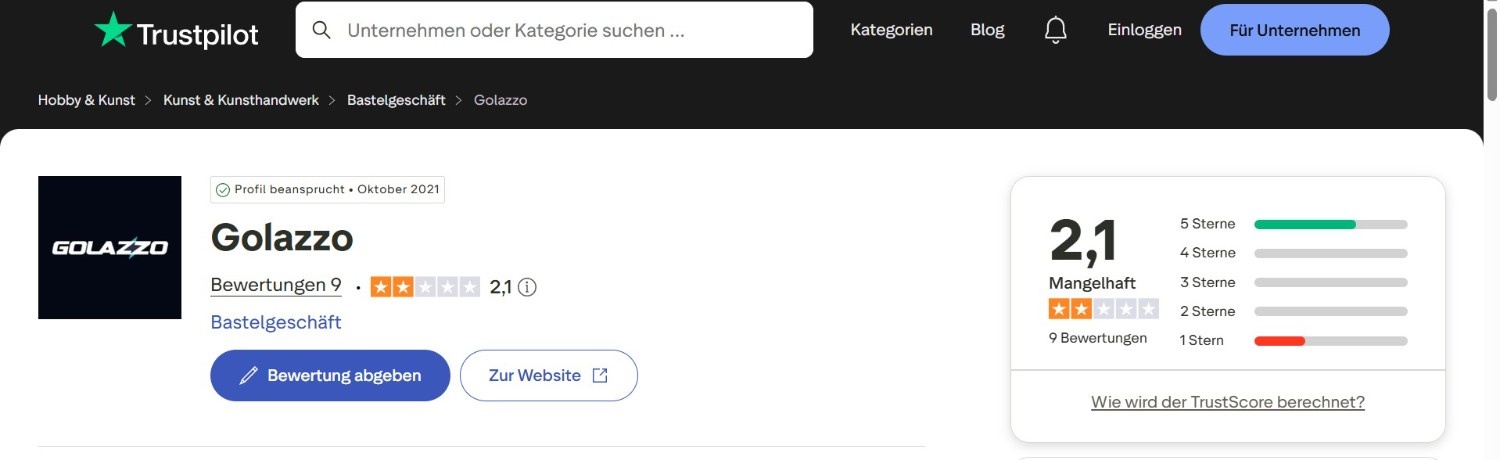Filter reviews by 4 Sterne
Image resolution: width=1500 pixels, height=460 pixels.
[x=1293, y=253]
